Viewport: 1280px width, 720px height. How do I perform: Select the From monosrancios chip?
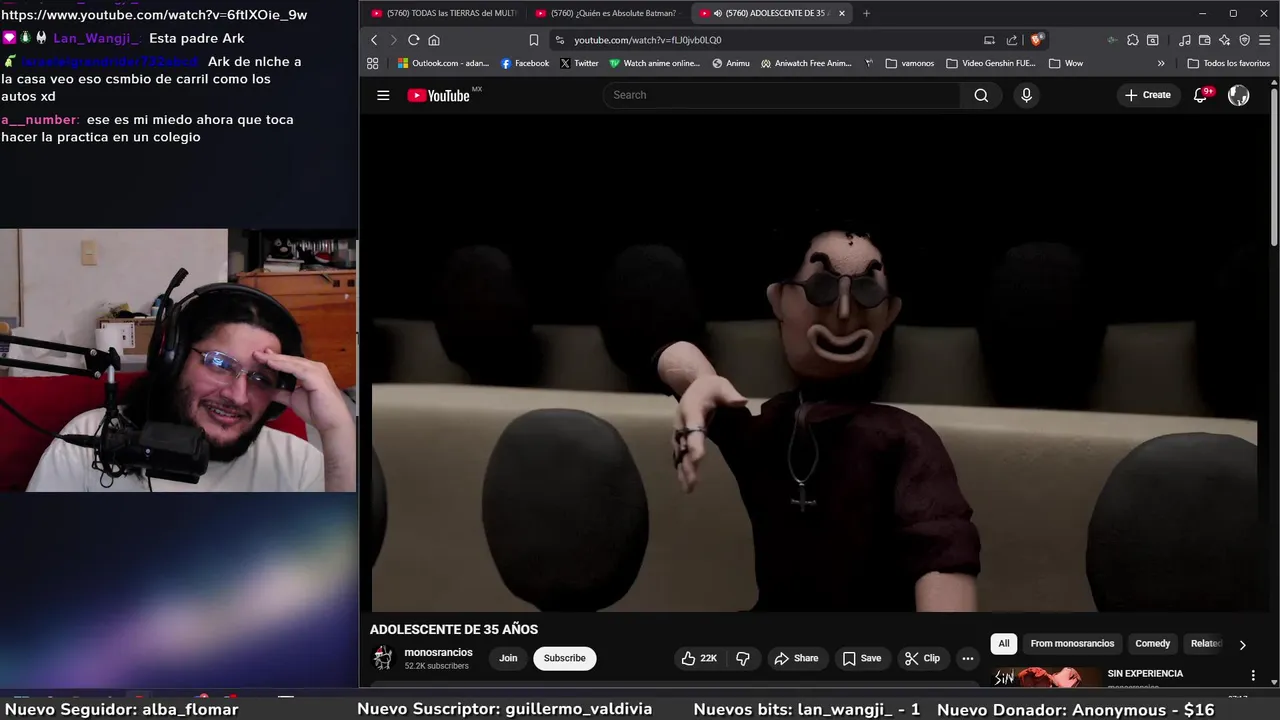[1072, 644]
